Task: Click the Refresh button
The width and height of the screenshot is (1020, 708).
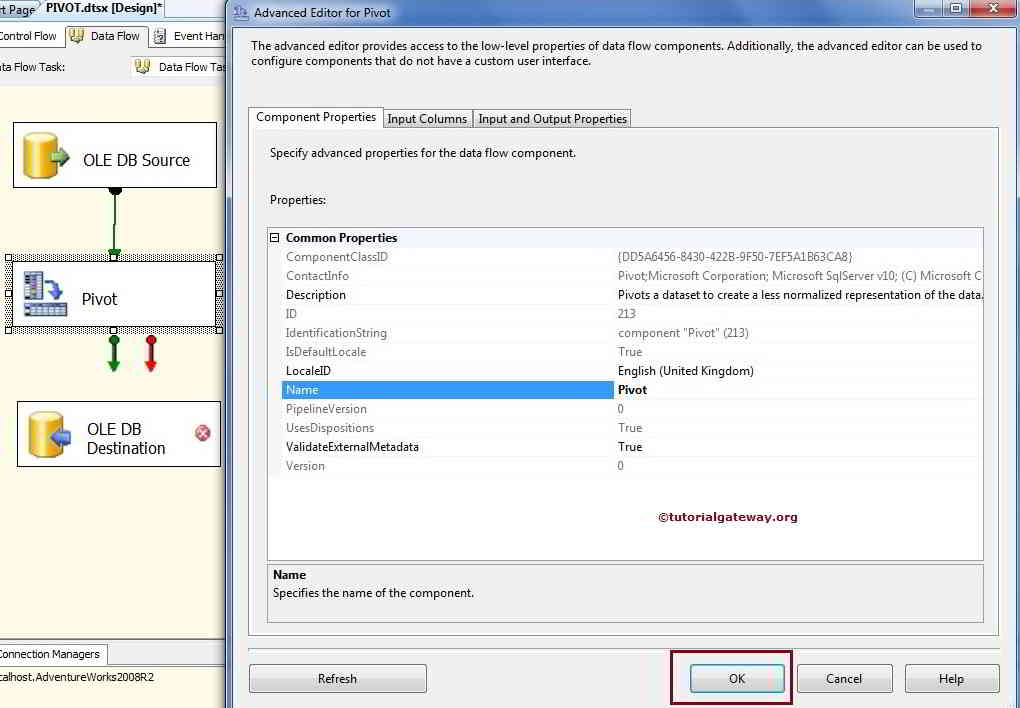Action: point(337,678)
